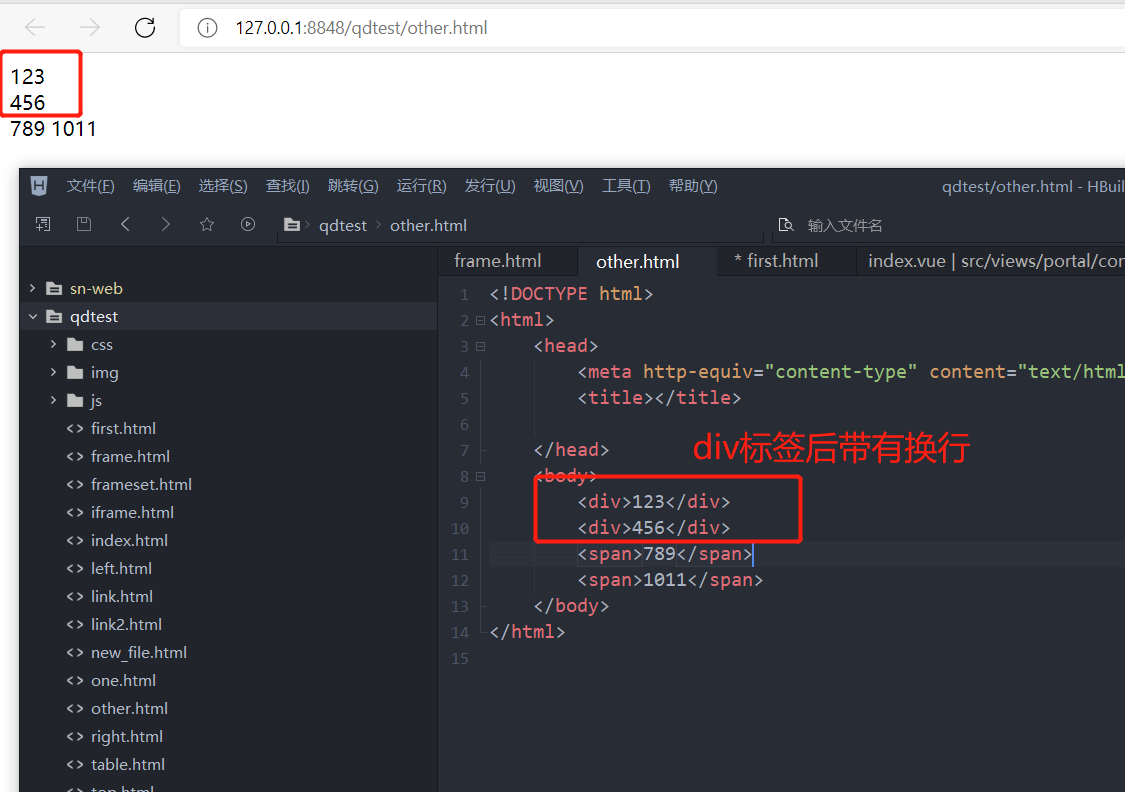
Task: Select the qdtest project row
Action: (x=228, y=316)
